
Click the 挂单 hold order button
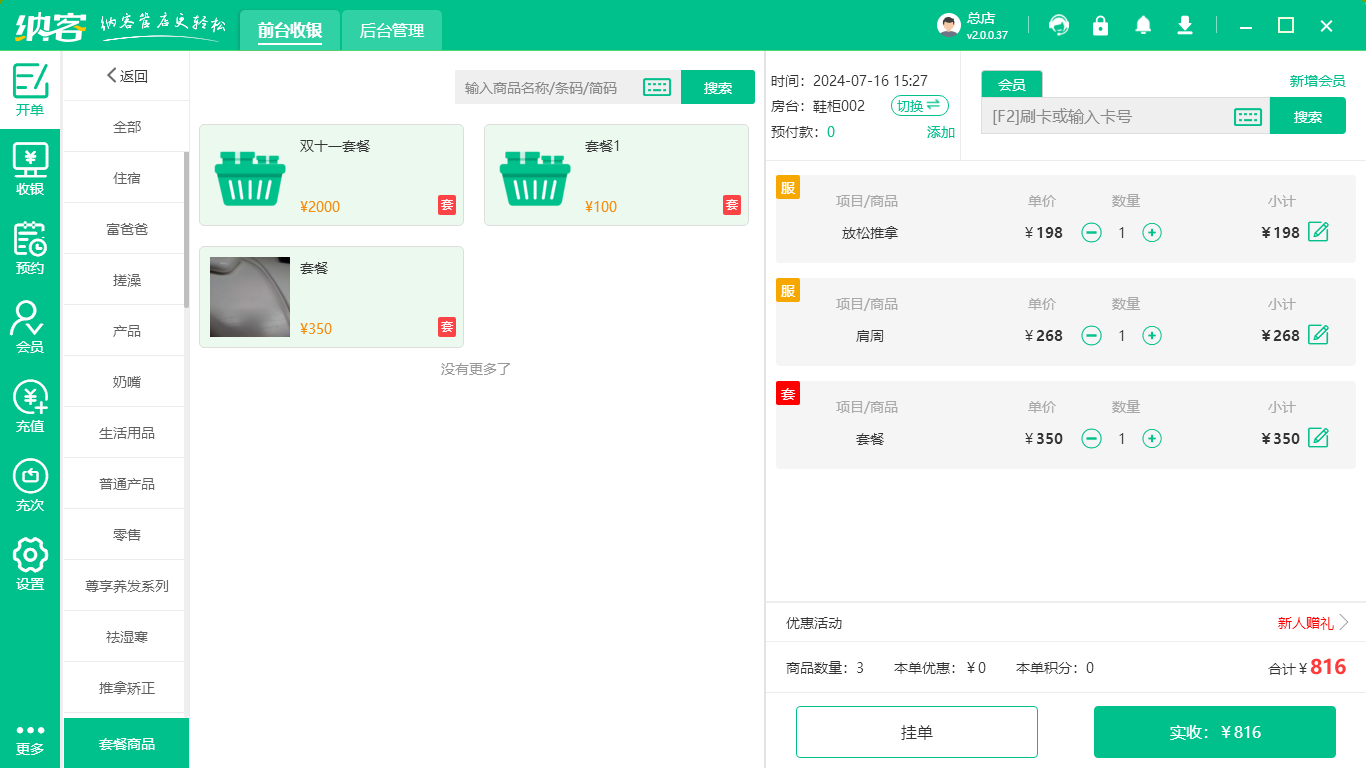916,732
